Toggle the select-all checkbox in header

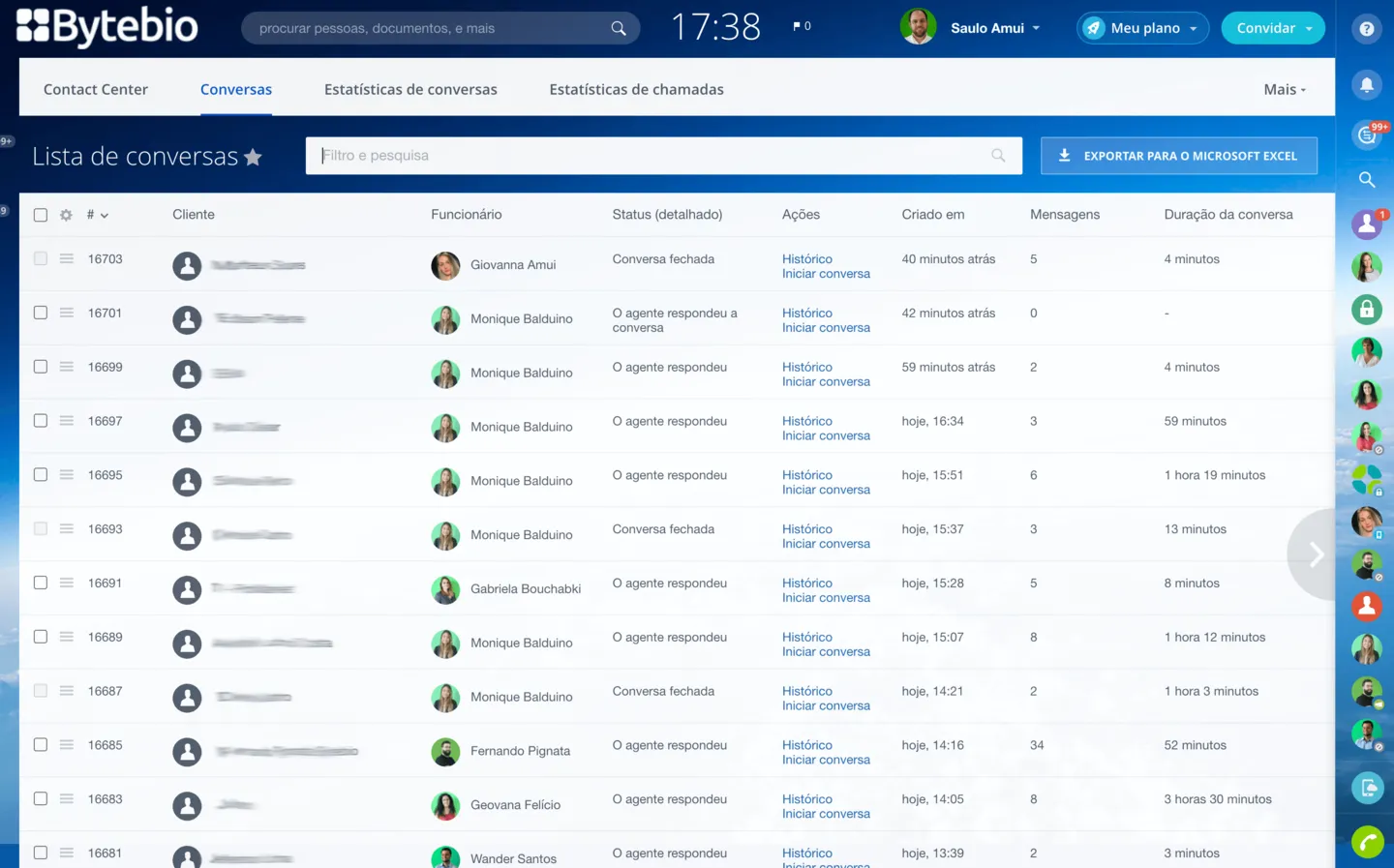[41, 215]
